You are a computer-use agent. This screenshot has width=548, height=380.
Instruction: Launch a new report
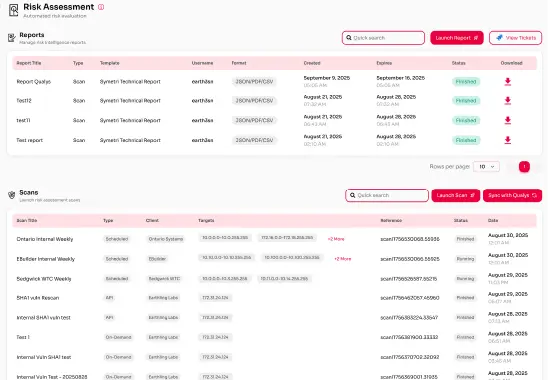(x=457, y=38)
